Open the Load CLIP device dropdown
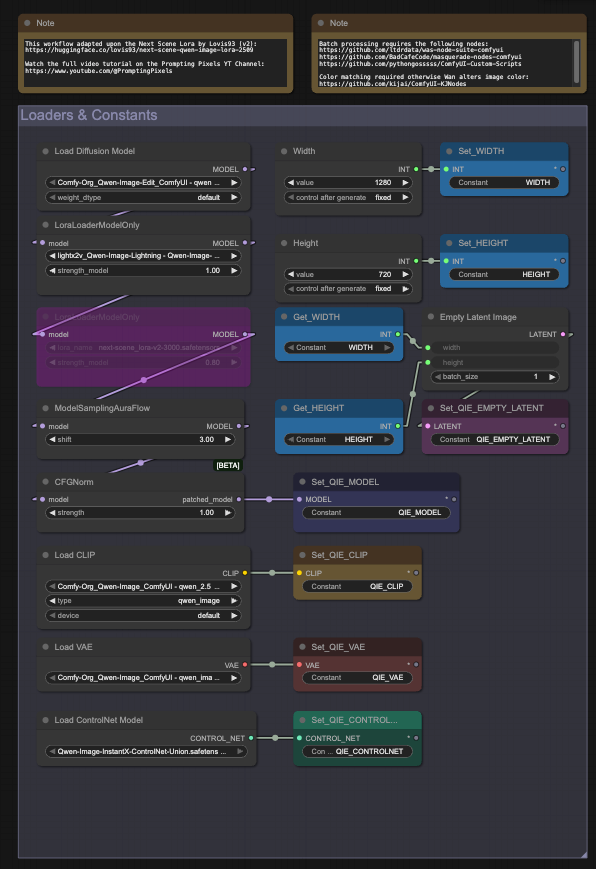 click(x=143, y=616)
